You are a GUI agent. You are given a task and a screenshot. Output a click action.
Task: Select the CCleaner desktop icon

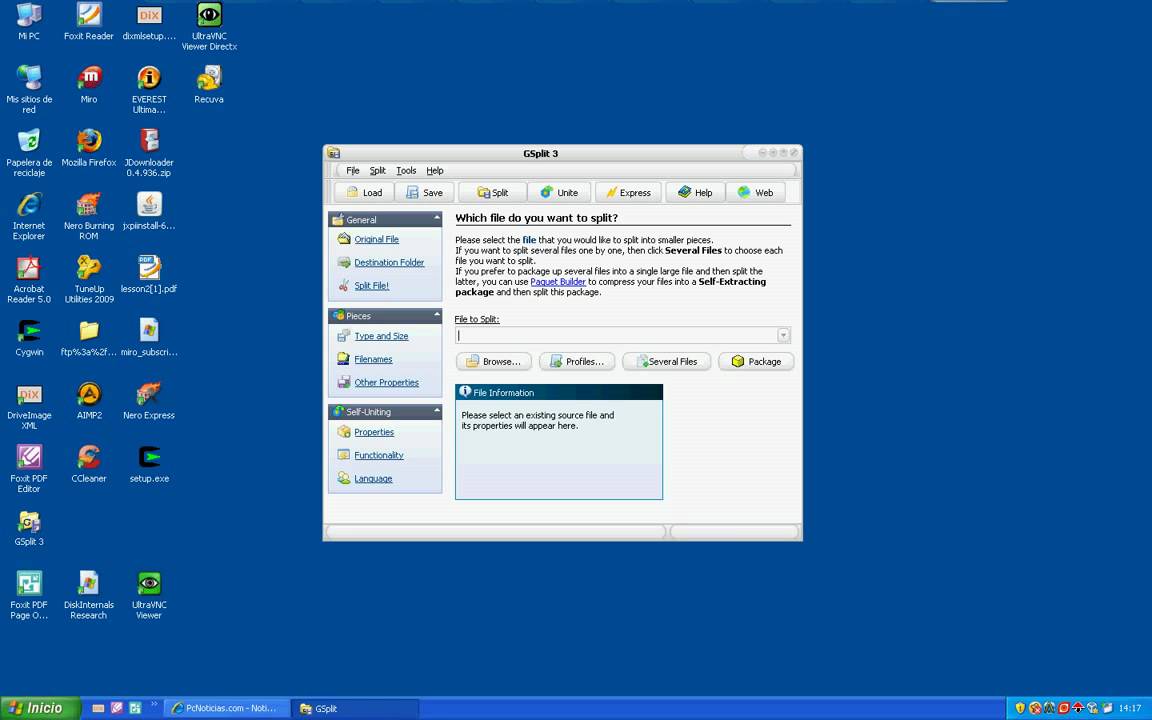89,464
